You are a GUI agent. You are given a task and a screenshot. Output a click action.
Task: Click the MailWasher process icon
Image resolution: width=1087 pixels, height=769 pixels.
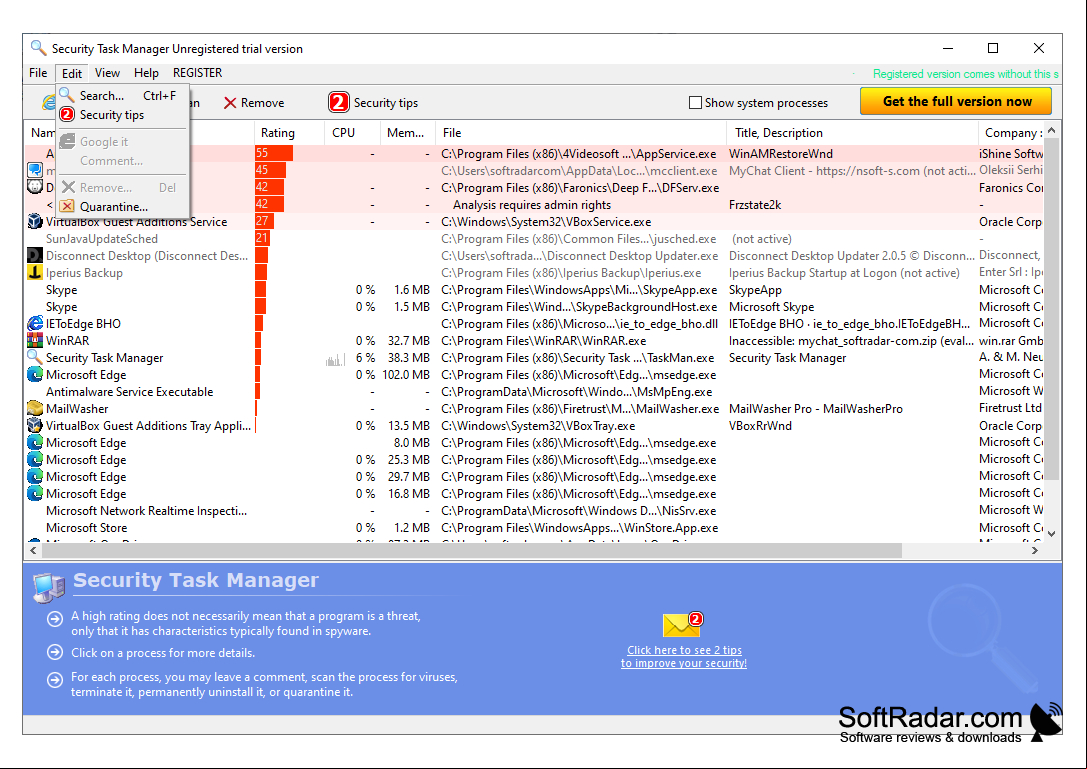pos(35,408)
